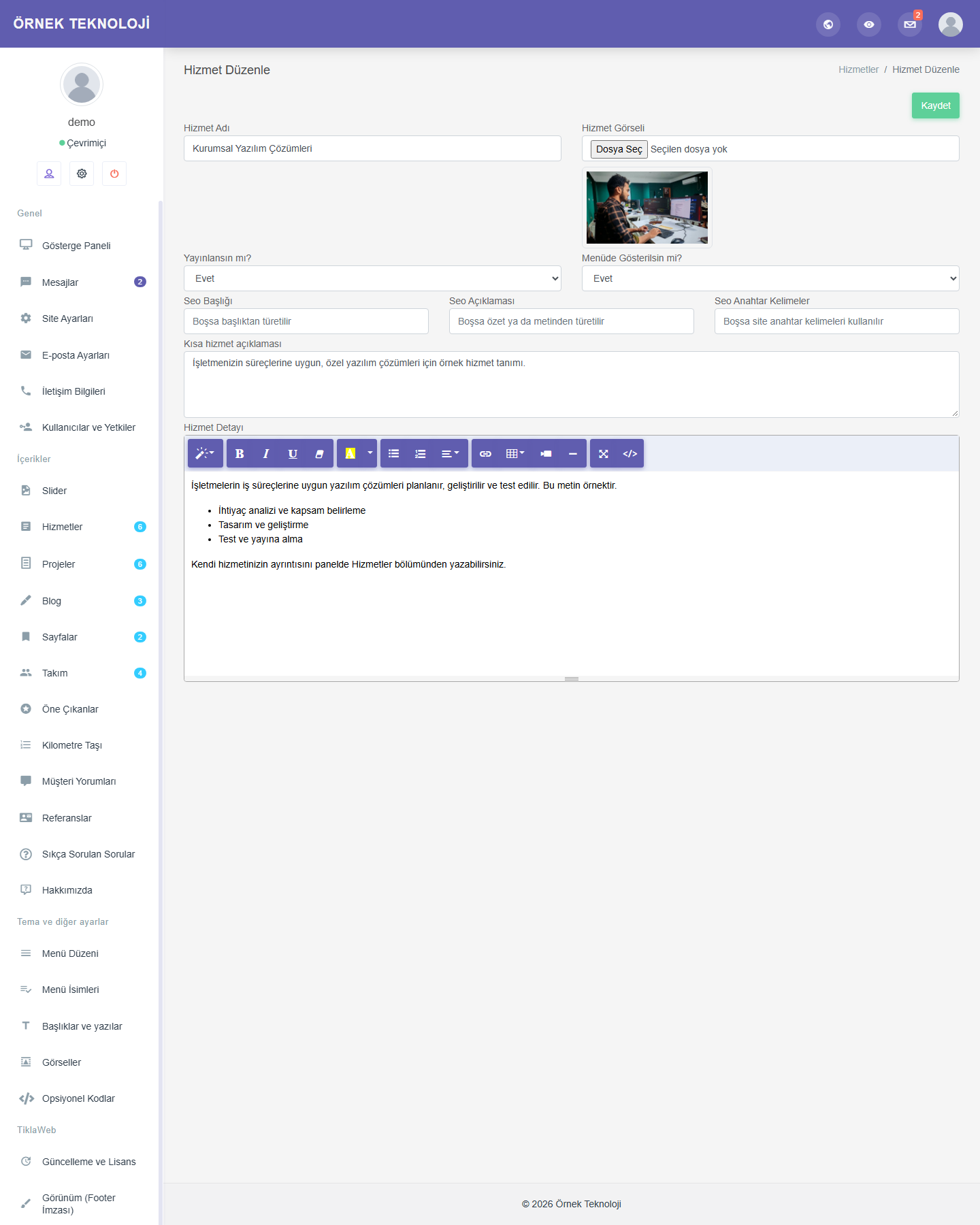Open the profile icon under demo

pos(49,174)
